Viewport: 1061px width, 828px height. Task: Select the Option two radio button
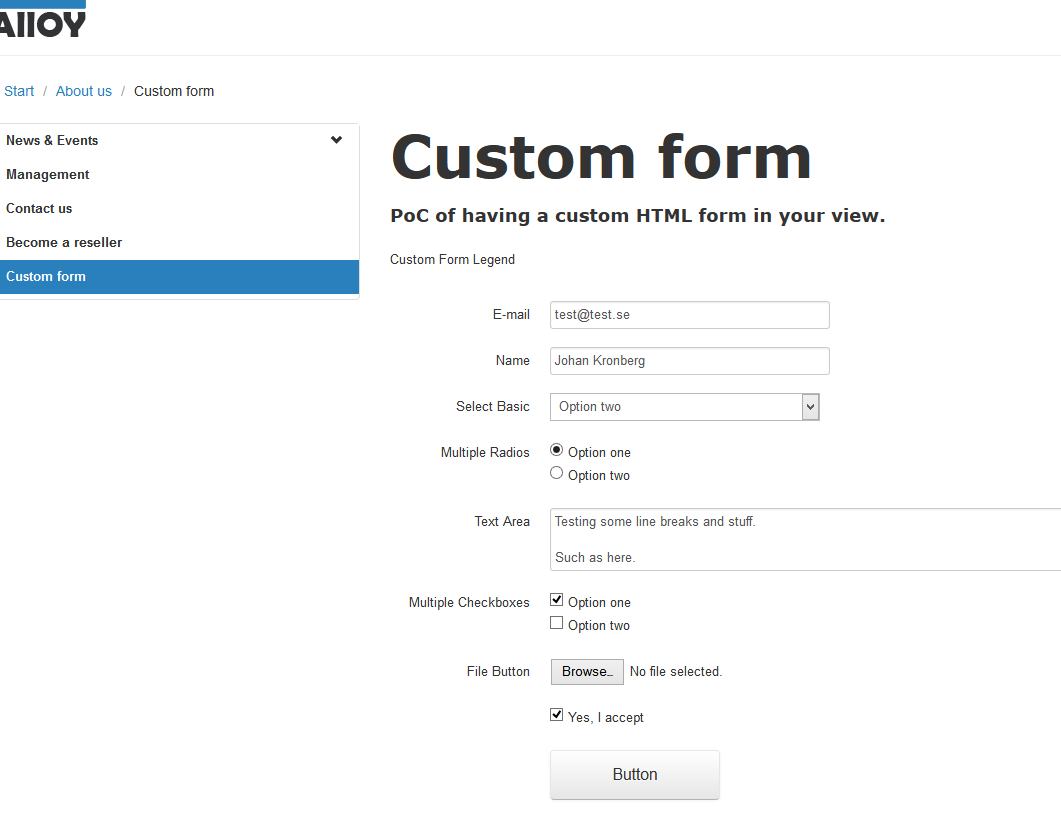click(x=556, y=472)
